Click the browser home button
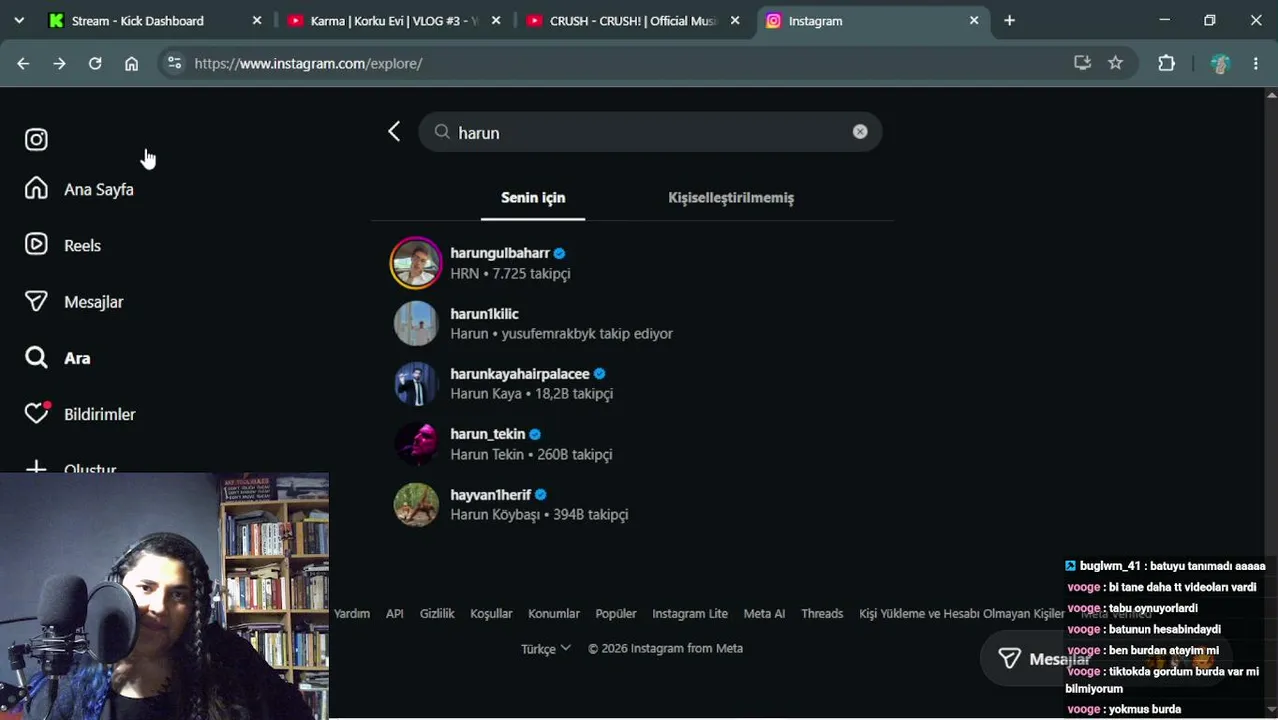This screenshot has width=1278, height=720. coord(131,63)
